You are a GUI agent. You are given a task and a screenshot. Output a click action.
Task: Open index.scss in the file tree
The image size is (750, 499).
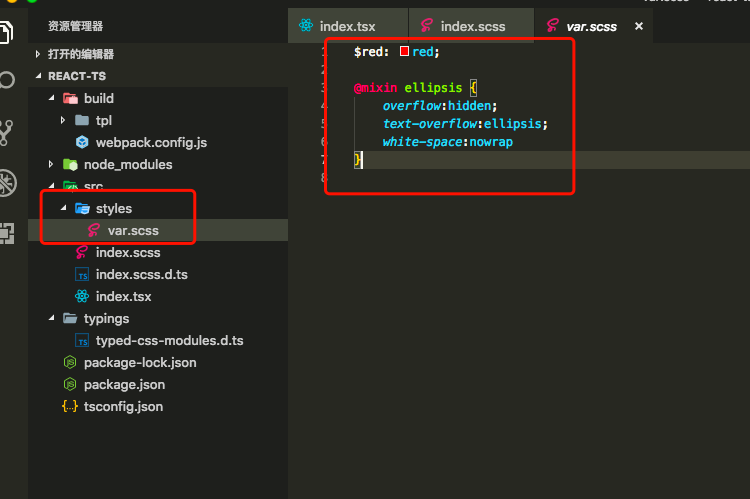click(128, 253)
